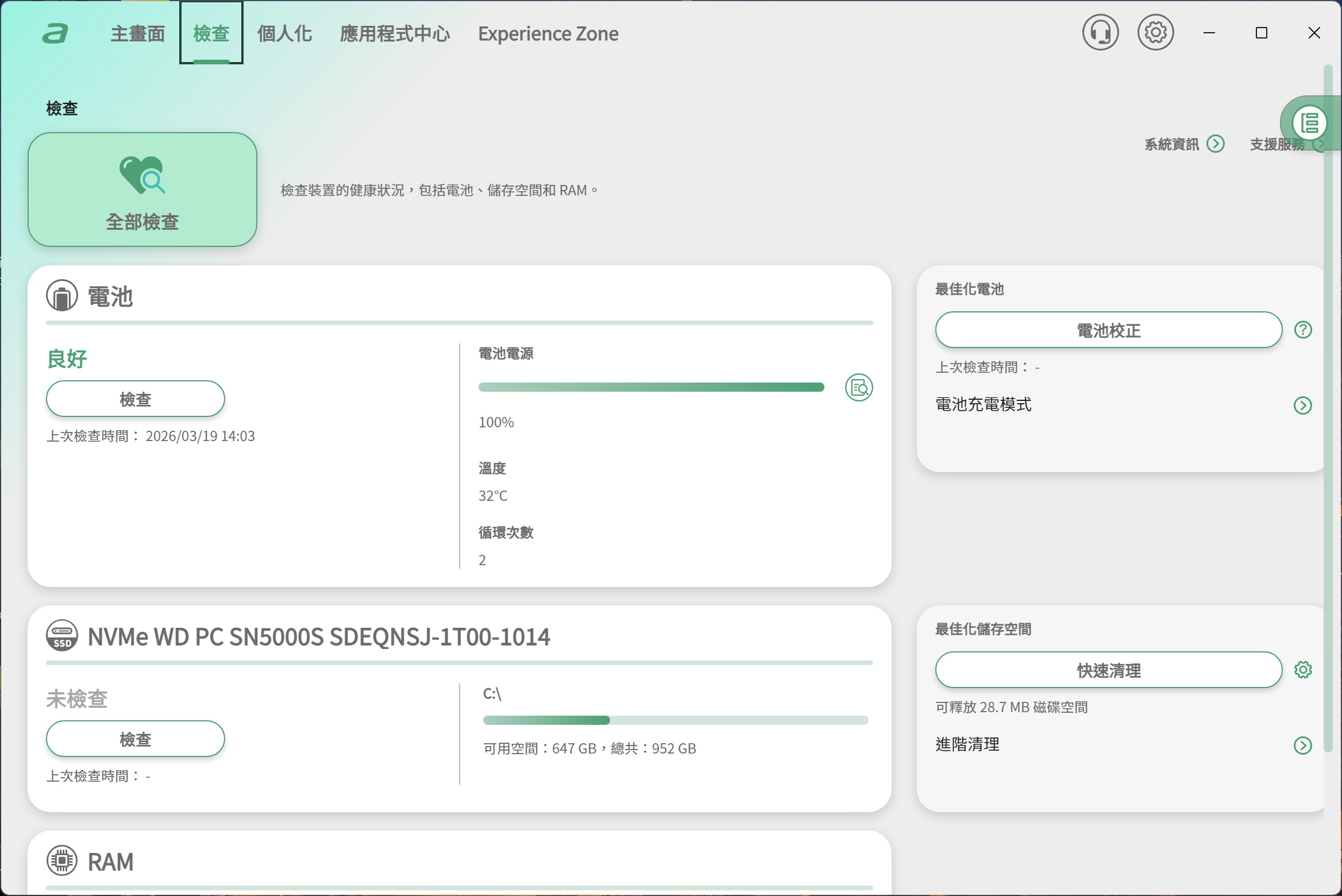This screenshot has width=1342, height=896.
Task: Click floating list panel icon
Action: [x=1309, y=123]
